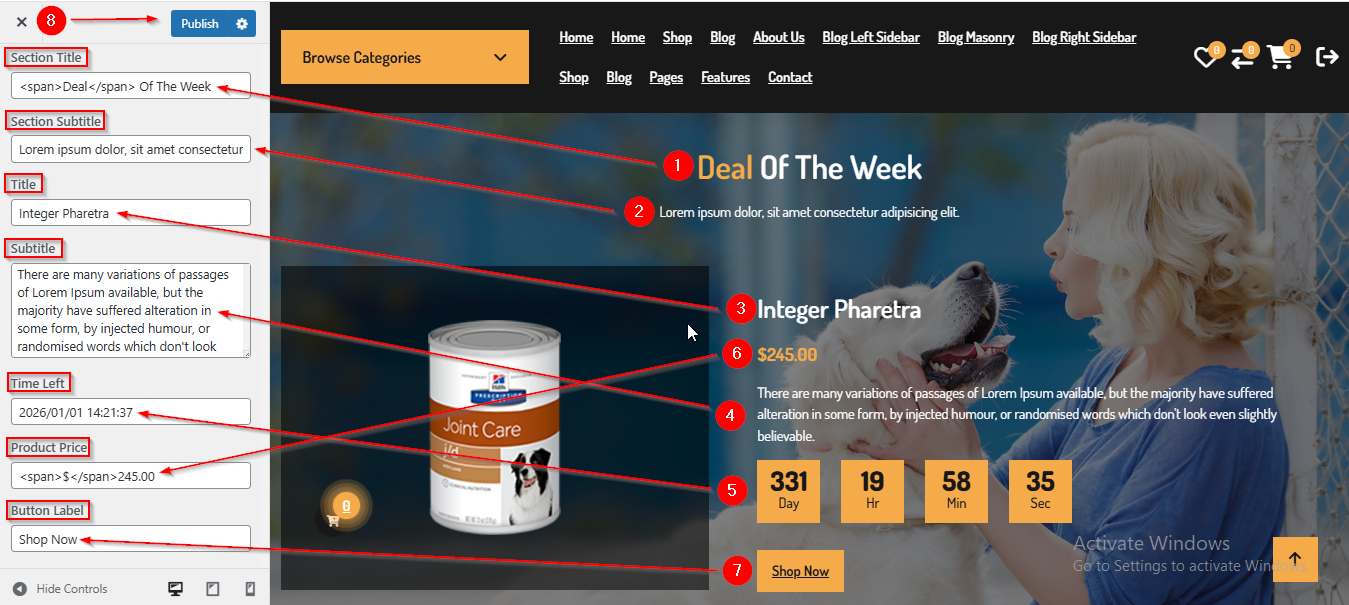Click the Publish button
This screenshot has width=1349, height=605.
(x=200, y=23)
